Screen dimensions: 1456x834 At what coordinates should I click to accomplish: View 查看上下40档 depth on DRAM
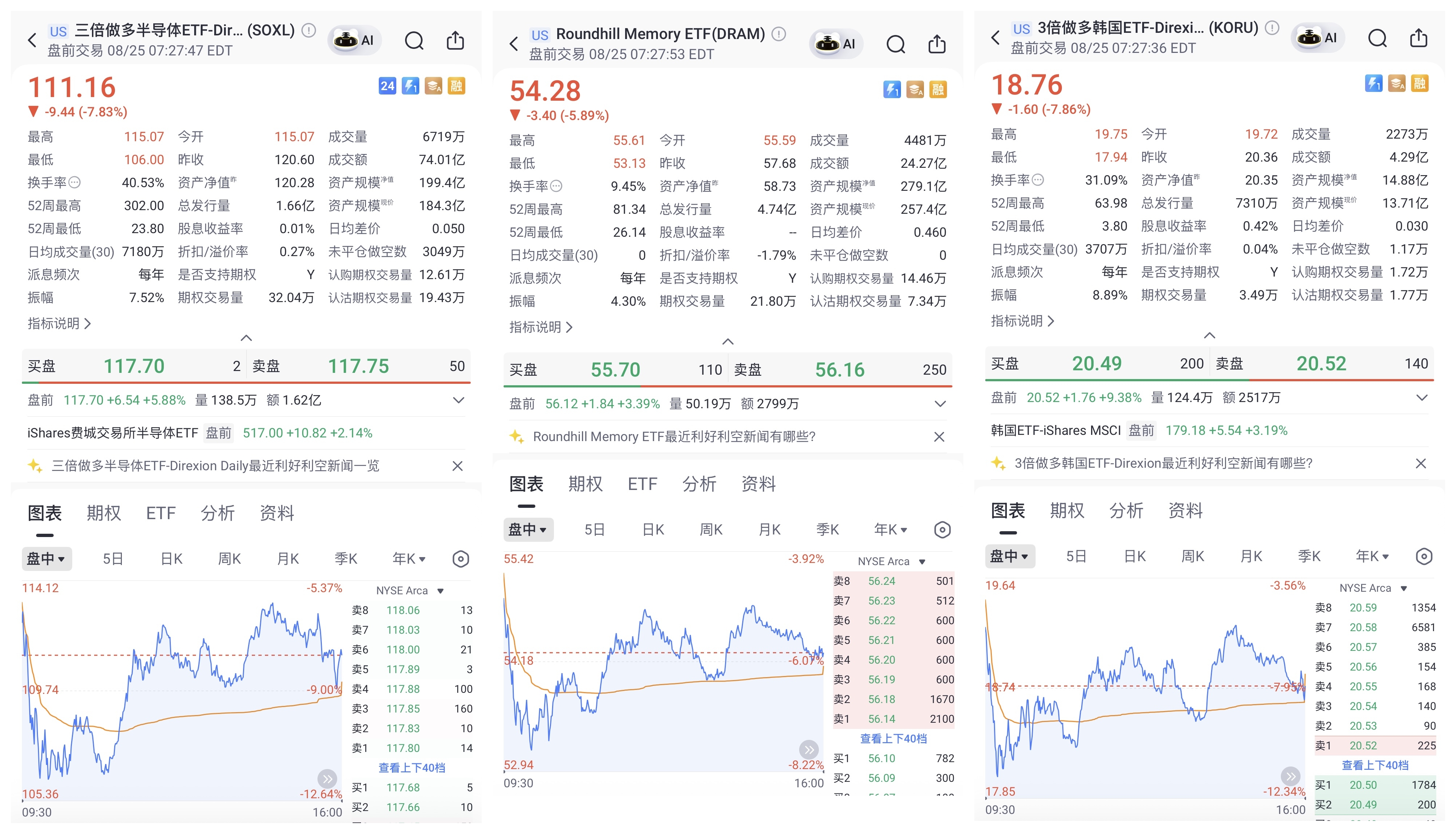coord(893,739)
